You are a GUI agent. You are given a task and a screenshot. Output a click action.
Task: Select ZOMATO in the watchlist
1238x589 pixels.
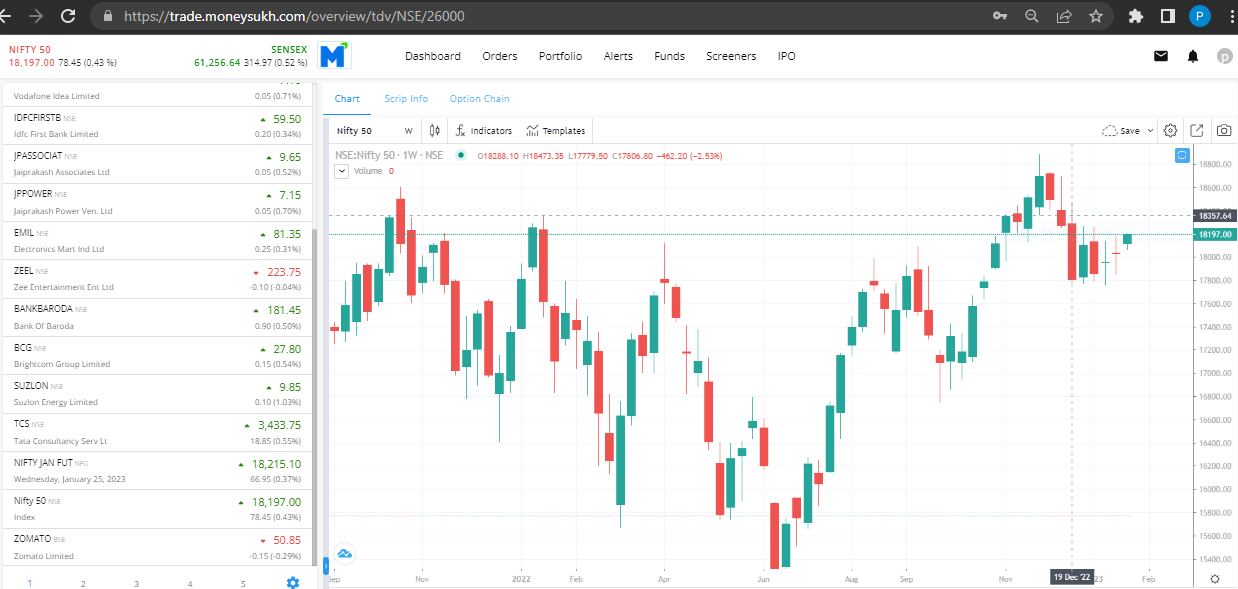pyautogui.click(x=157, y=547)
